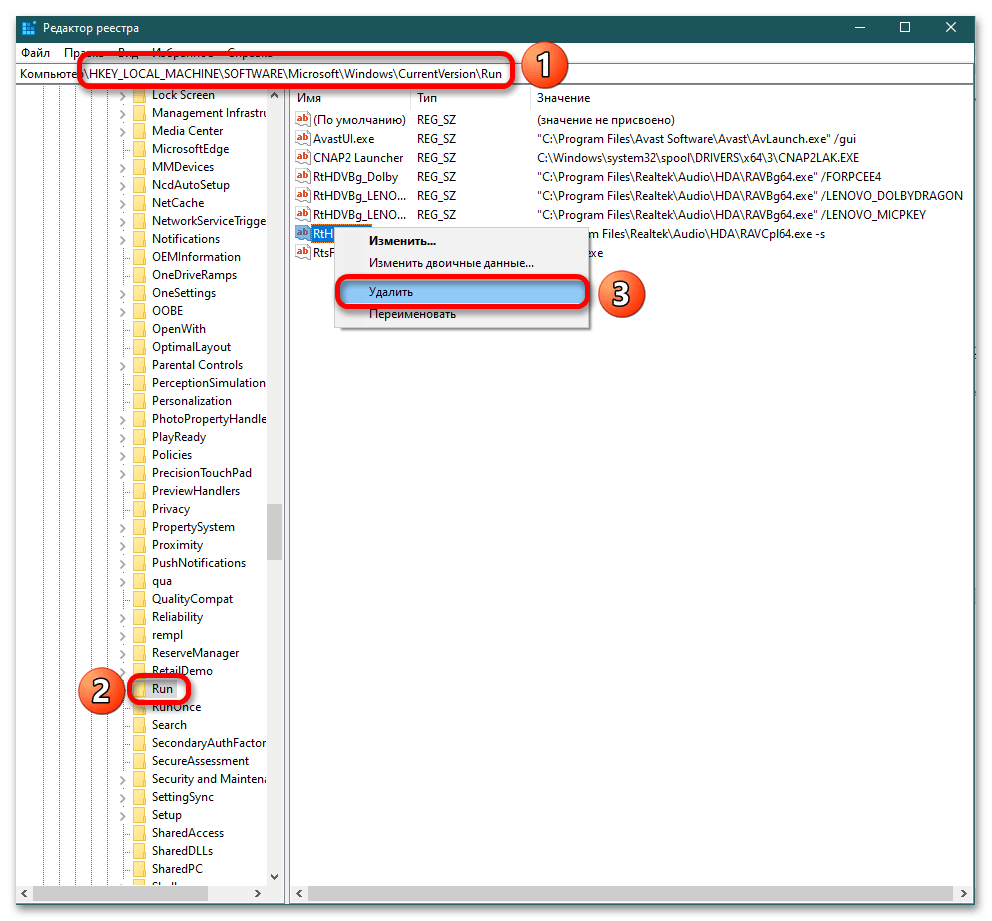Click the Media Center folder icon

click(139, 131)
